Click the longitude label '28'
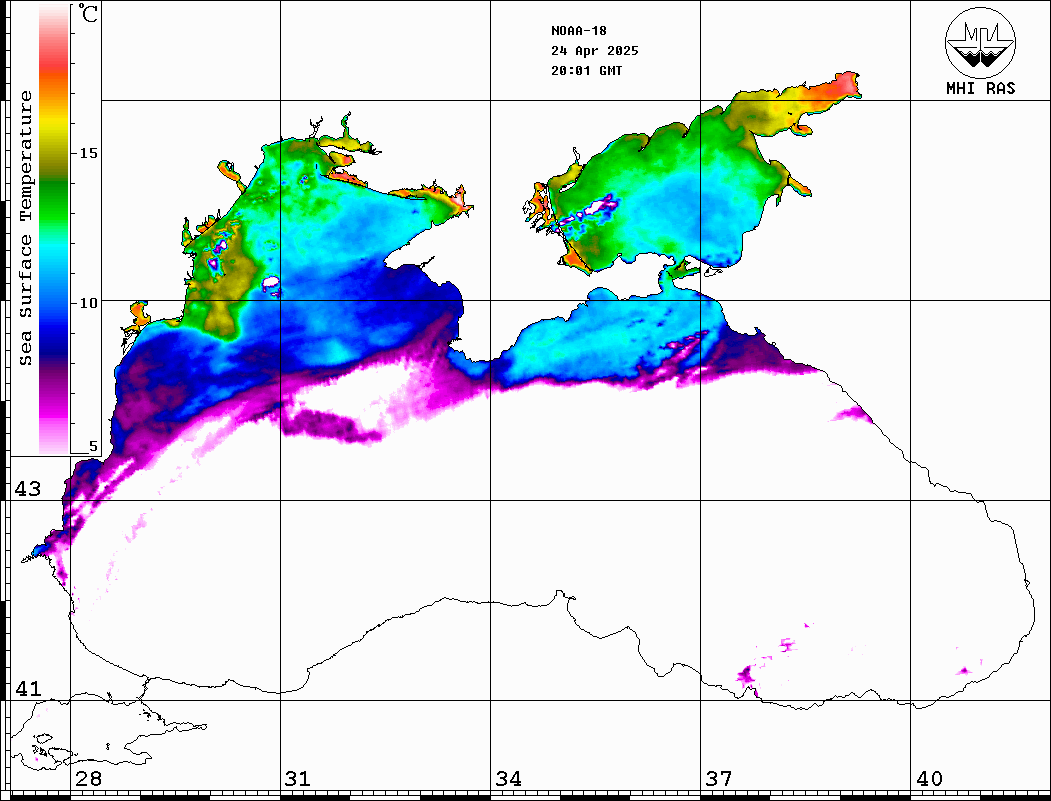 click(88, 779)
